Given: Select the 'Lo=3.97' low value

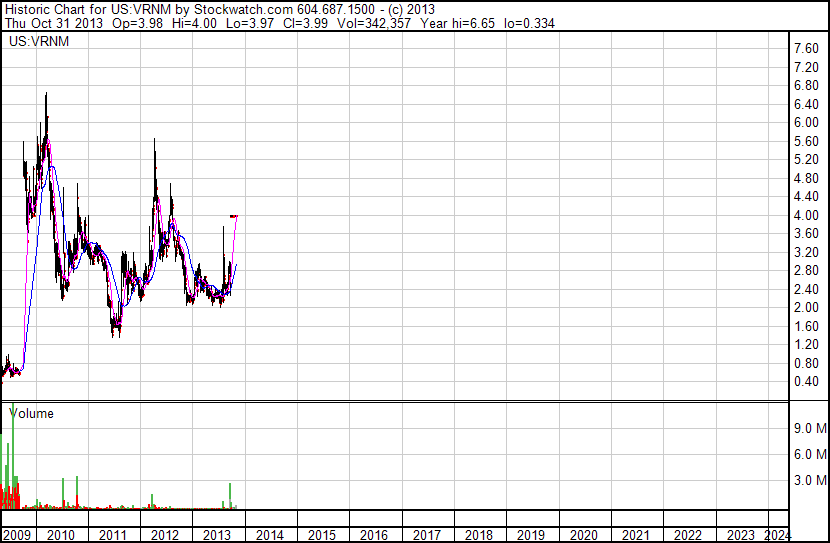Looking at the screenshot, I should pyautogui.click(x=250, y=23).
